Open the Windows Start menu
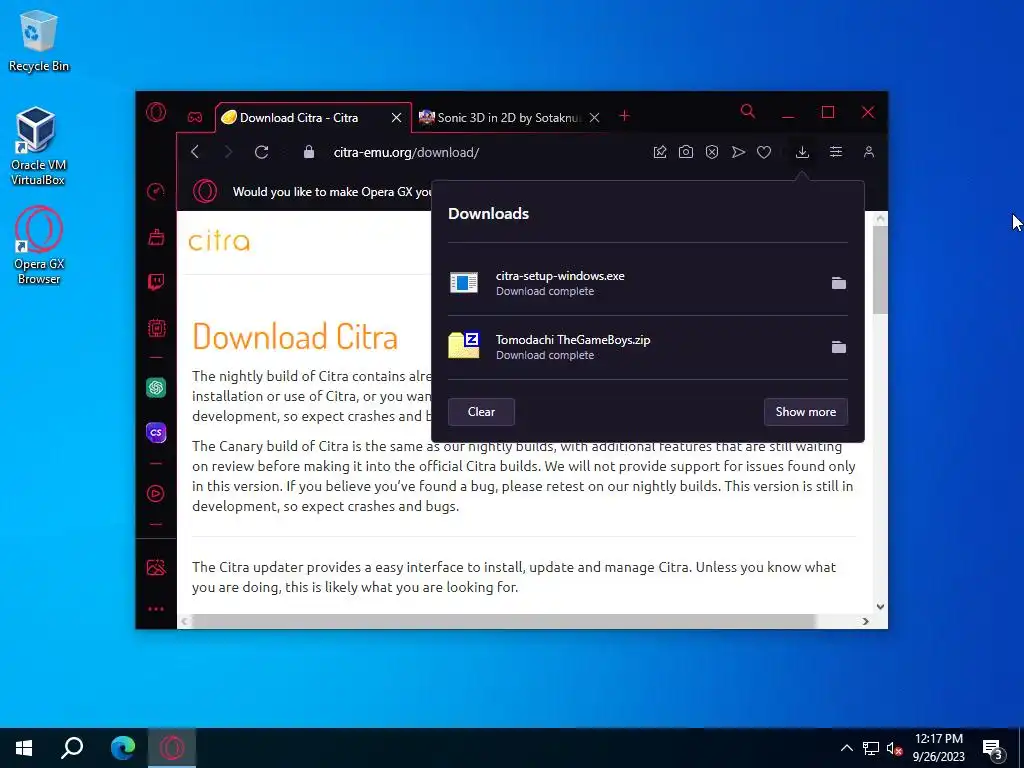 24,748
